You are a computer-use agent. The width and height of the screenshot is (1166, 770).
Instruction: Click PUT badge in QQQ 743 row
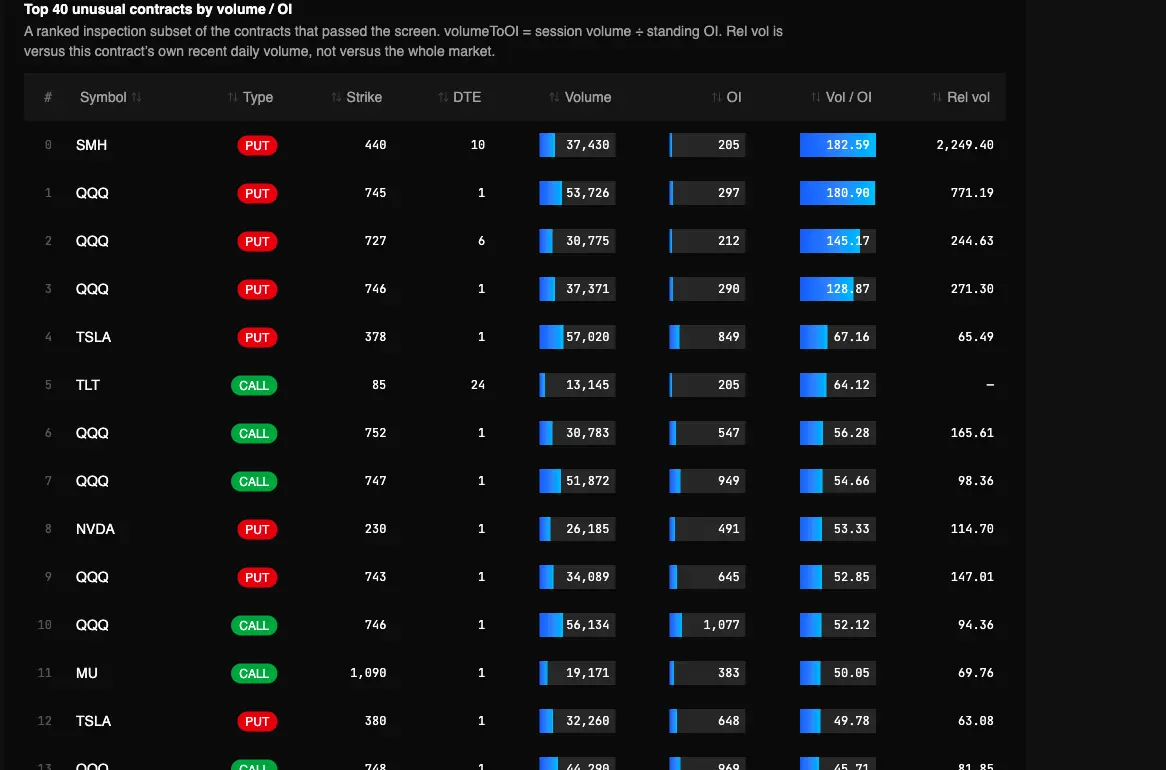[257, 577]
